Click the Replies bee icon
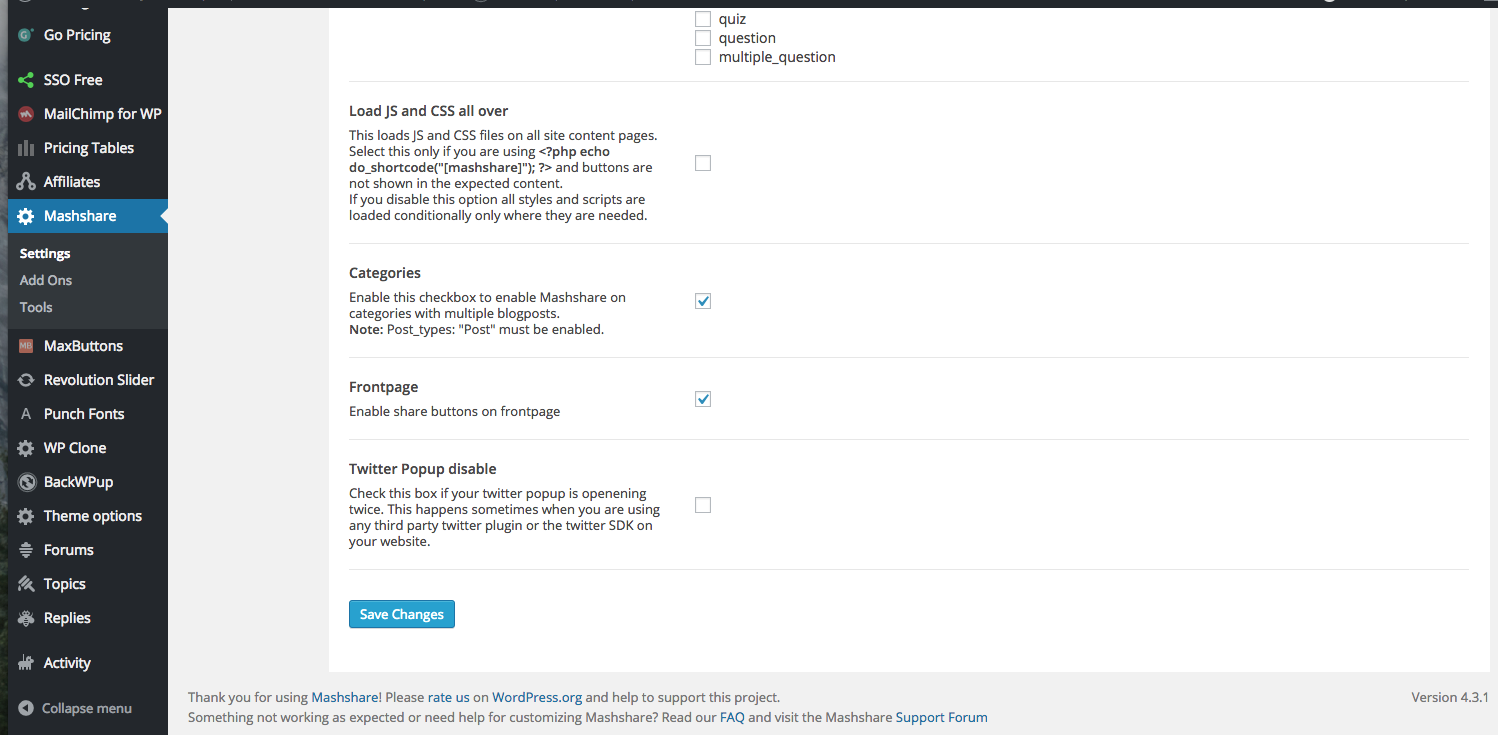The height and width of the screenshot is (735, 1498). (x=26, y=618)
